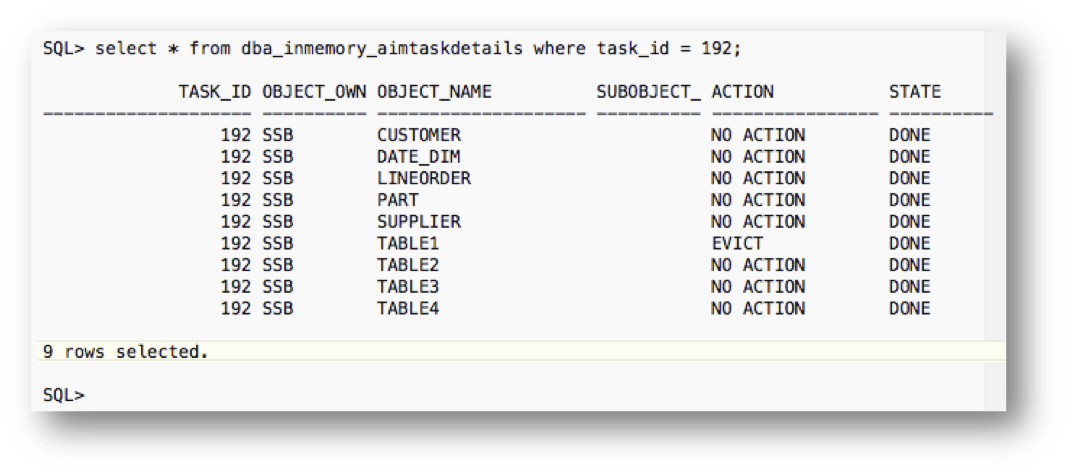Click the ACTION column header
Image resolution: width=1070 pixels, height=474 pixels.
[x=742, y=92]
